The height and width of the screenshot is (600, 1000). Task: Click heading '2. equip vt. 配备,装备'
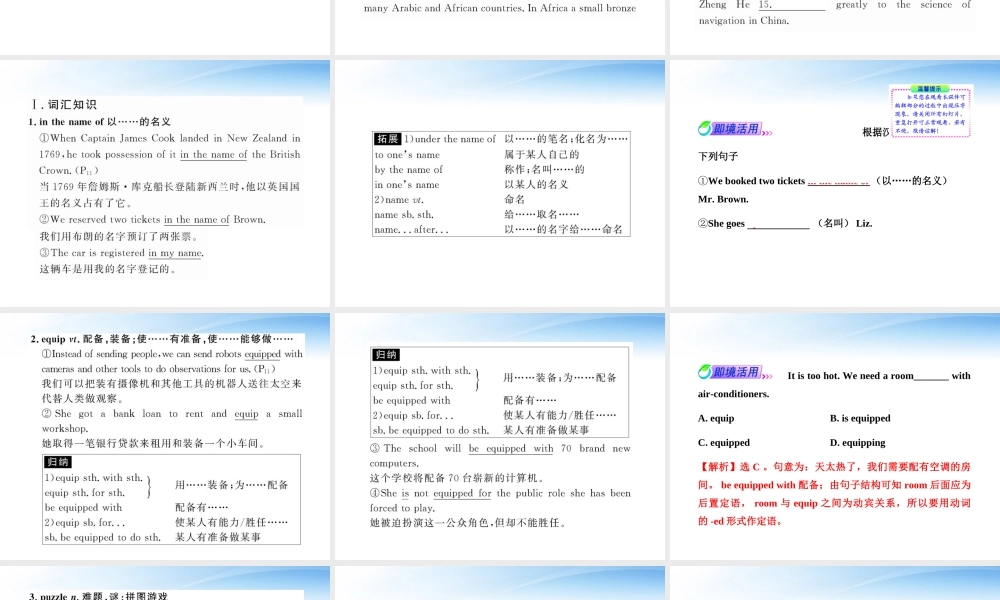(162, 339)
